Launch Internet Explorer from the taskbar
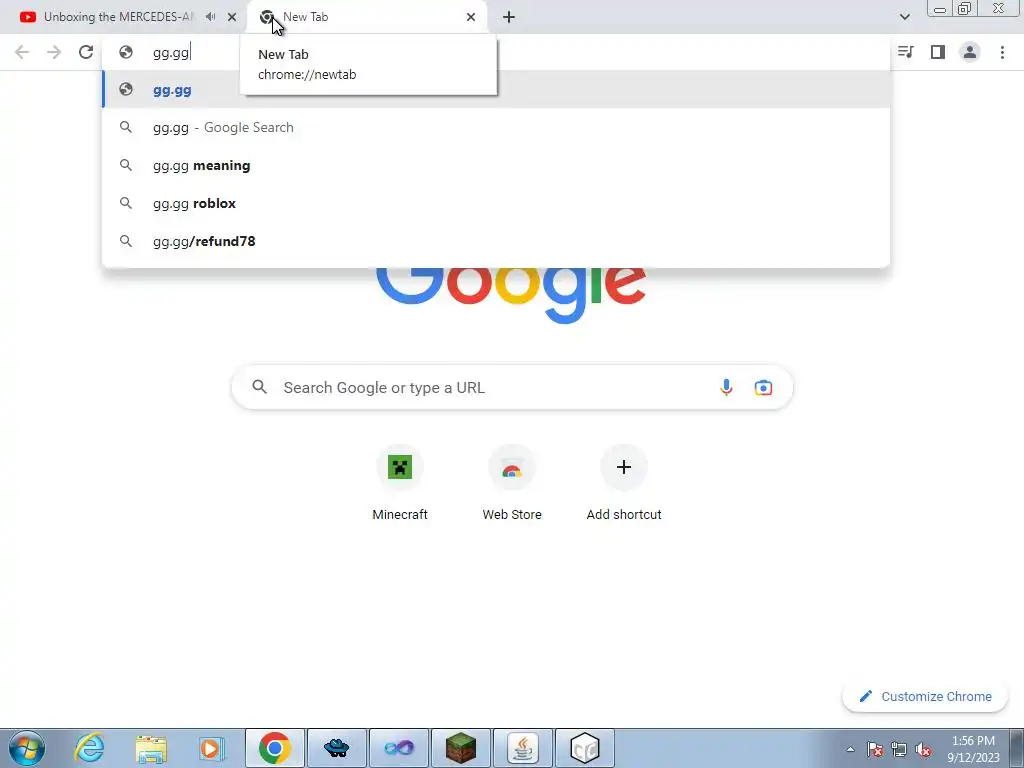 pos(89,748)
